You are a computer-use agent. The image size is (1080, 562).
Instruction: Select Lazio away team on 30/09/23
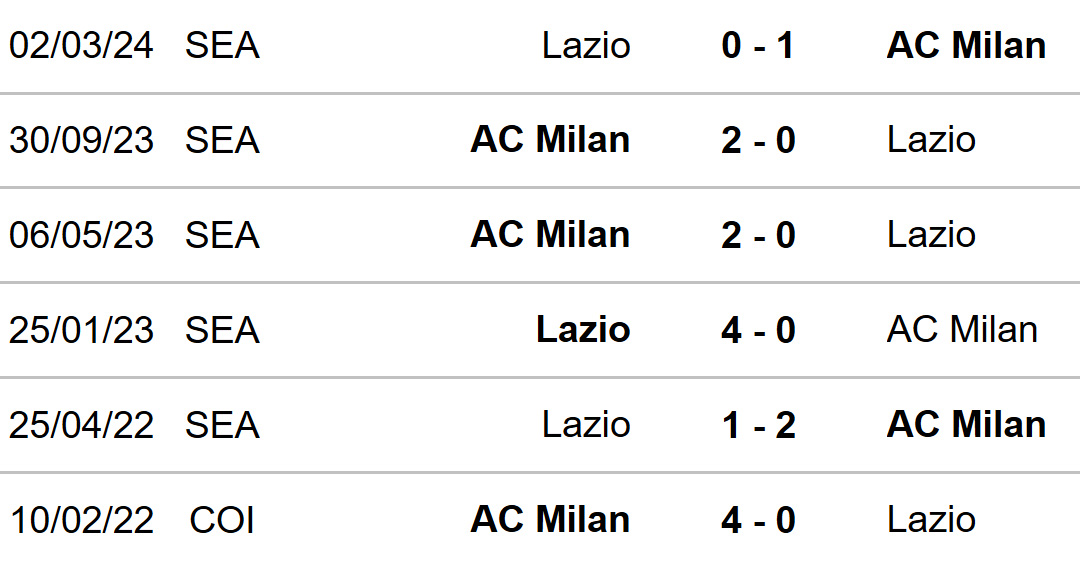click(x=931, y=140)
